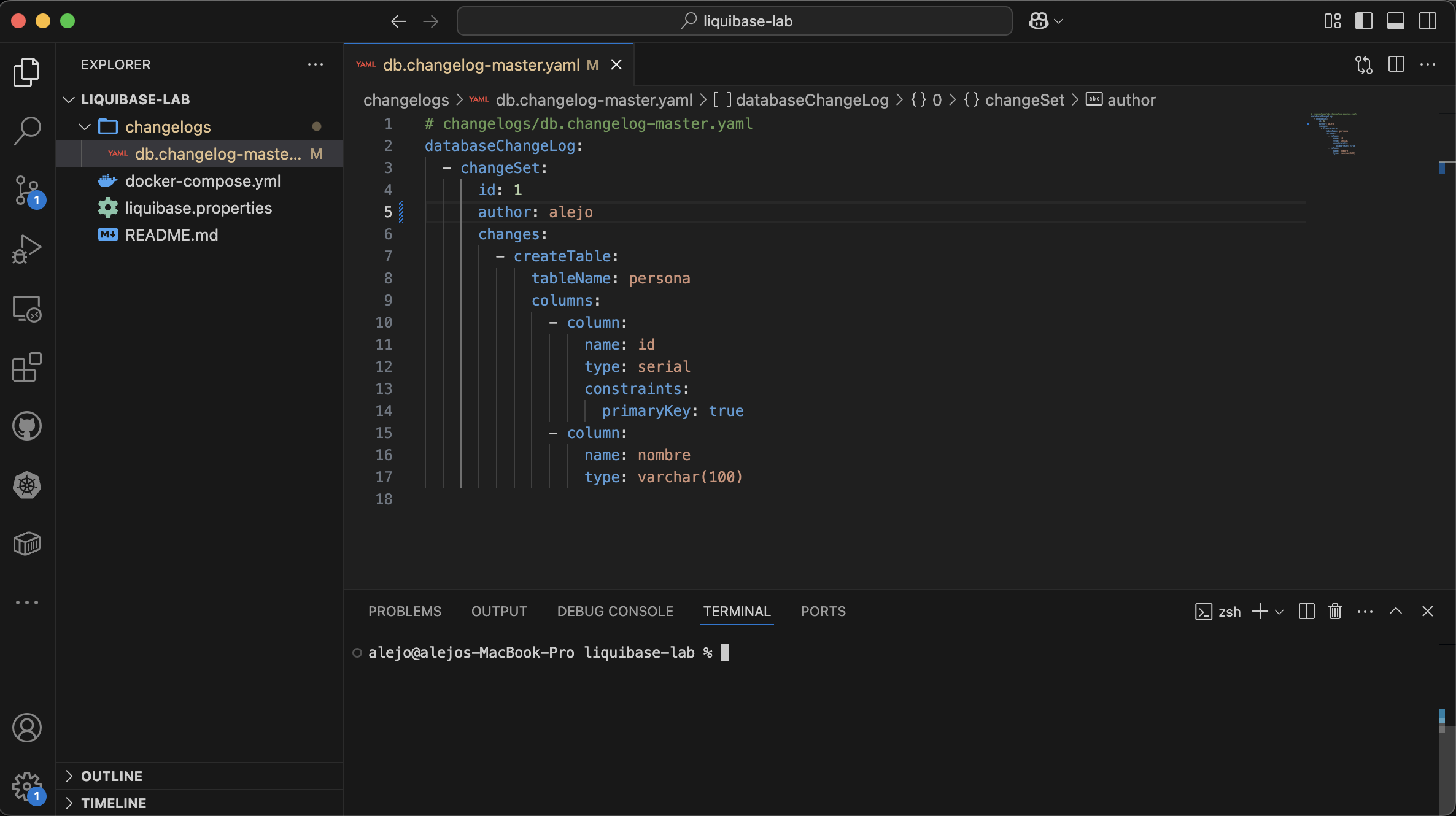Open Remote Explorer view
Viewport: 1456px width, 816px height.
(27, 309)
